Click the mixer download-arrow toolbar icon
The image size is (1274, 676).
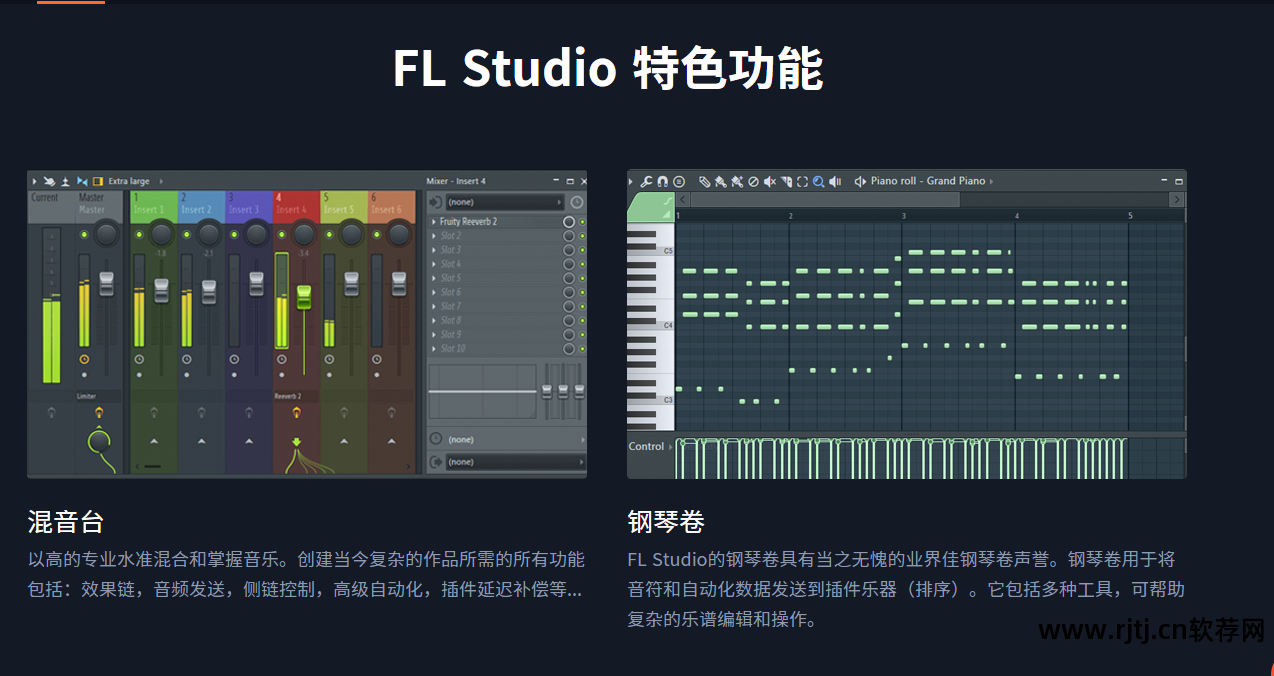(65, 181)
